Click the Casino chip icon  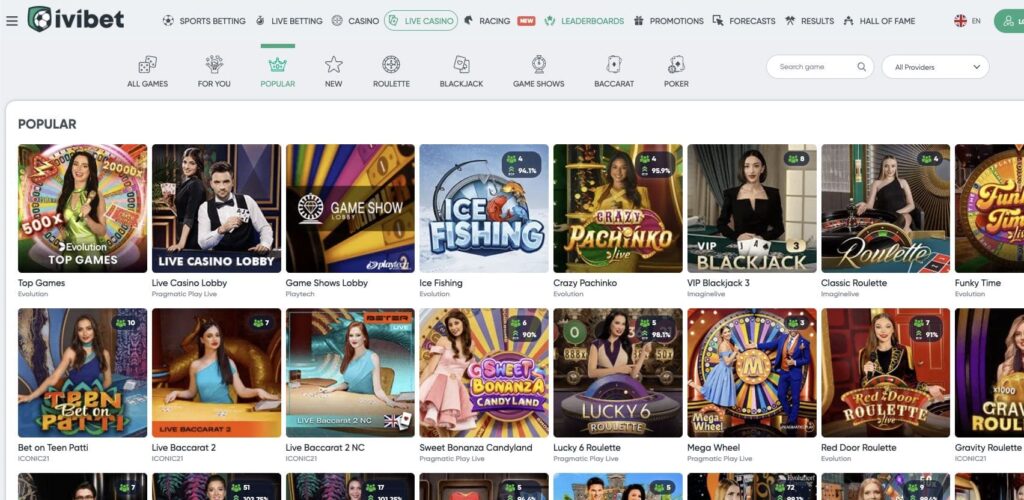click(337, 21)
